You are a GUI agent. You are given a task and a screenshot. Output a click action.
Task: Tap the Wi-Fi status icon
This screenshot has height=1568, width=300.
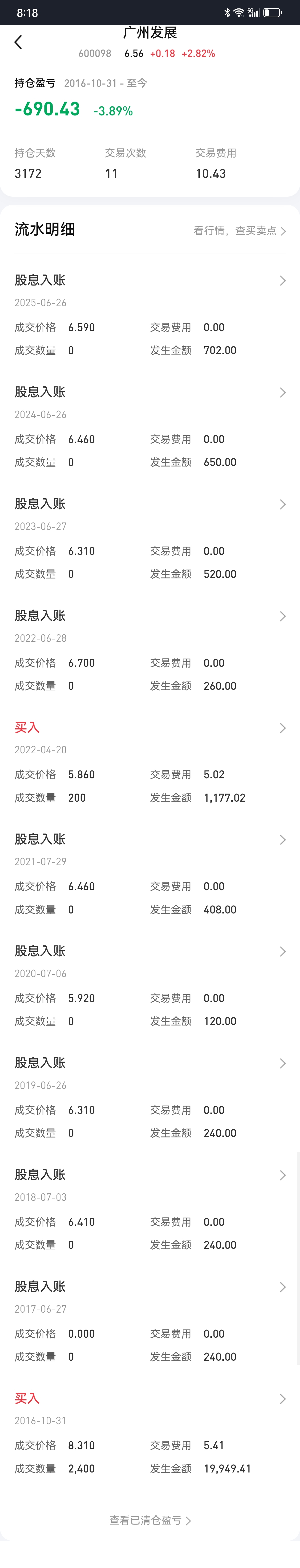coord(239,12)
